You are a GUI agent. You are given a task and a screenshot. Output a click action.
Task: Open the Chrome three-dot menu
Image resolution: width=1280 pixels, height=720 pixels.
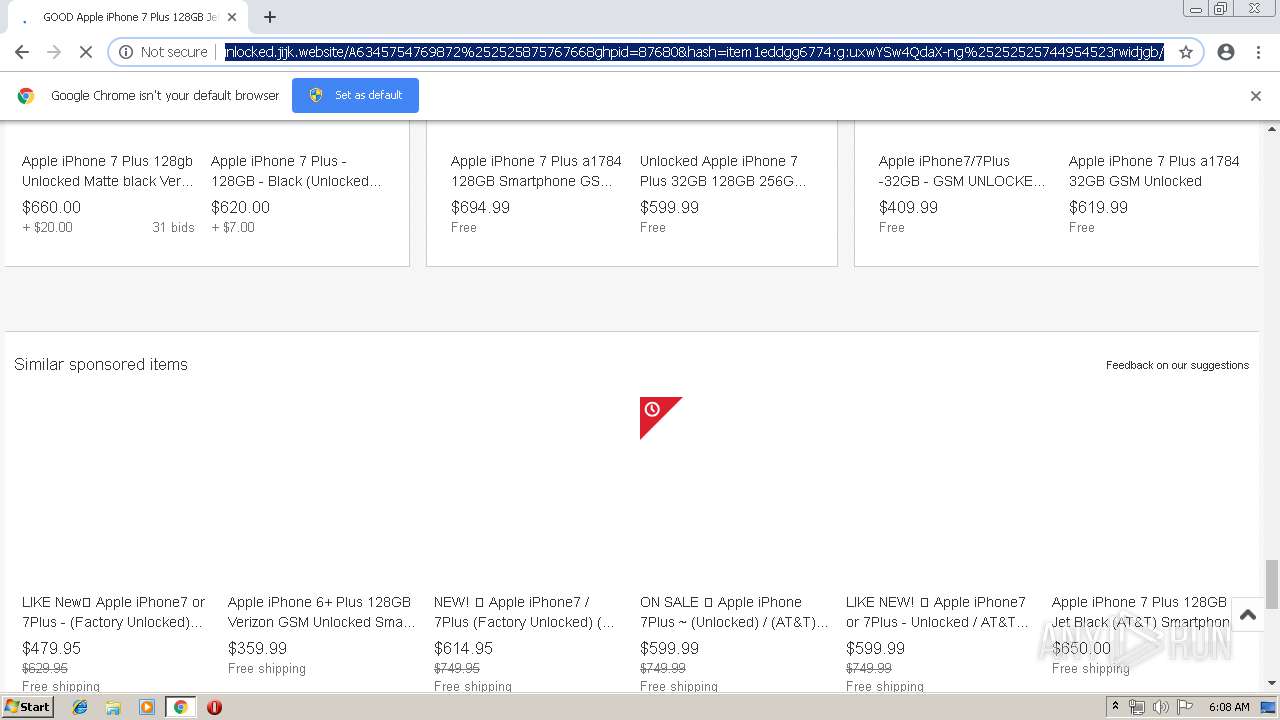point(1258,52)
